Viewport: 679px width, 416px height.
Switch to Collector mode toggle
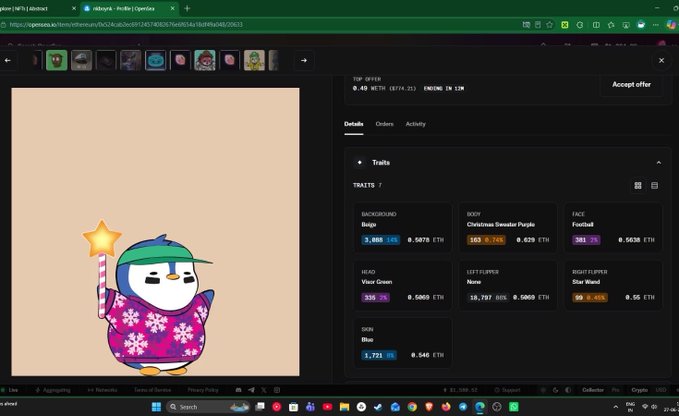[x=592, y=390]
